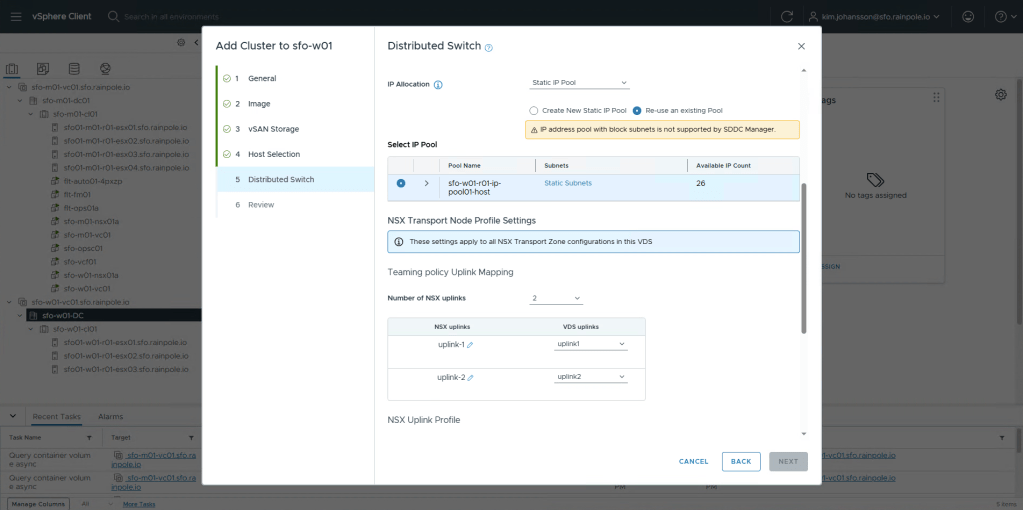Open the Networking inventory view icon
The height and width of the screenshot is (510, 1023).
click(105, 69)
